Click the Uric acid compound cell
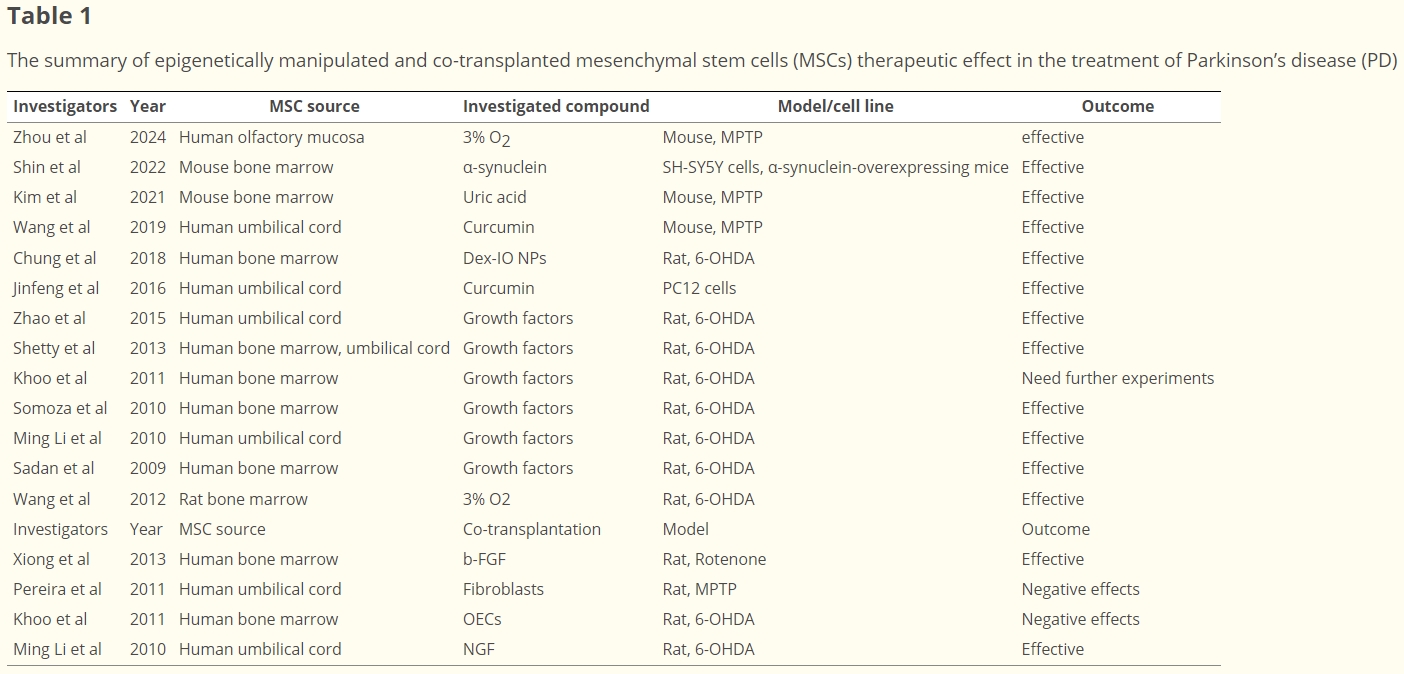The height and width of the screenshot is (674, 1404). tap(494, 197)
